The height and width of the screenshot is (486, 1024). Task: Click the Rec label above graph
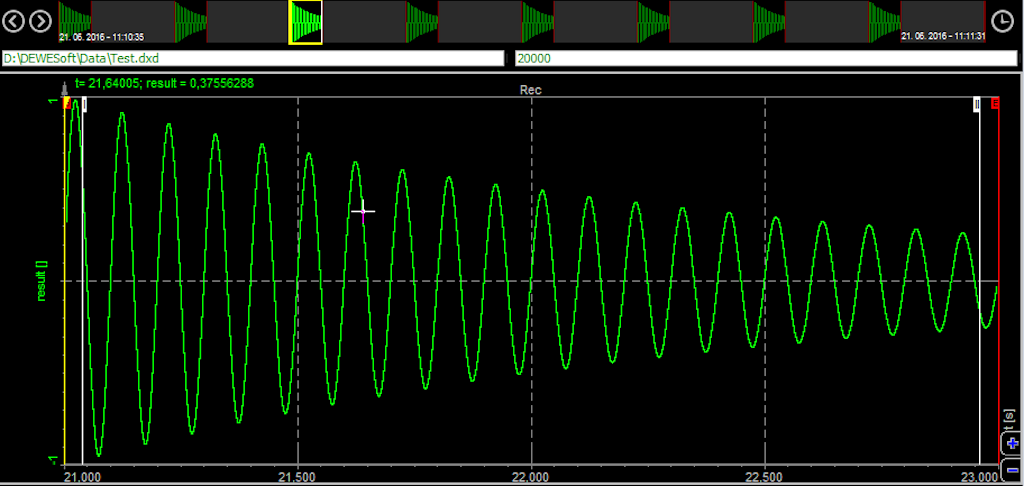coord(530,91)
